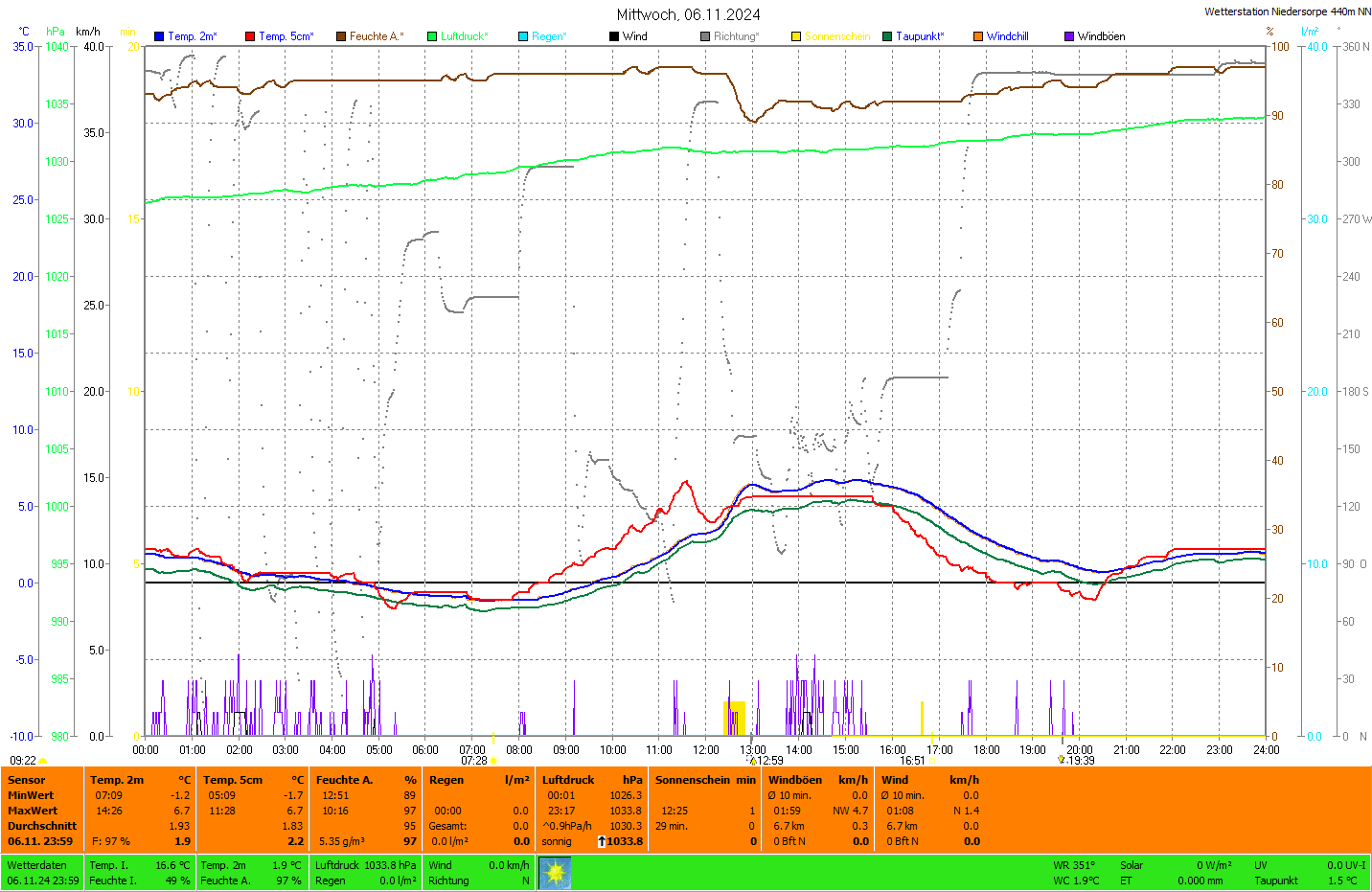1372x892 pixels.
Task: Click the yellow dot beside 09:22
Action: click(x=43, y=761)
